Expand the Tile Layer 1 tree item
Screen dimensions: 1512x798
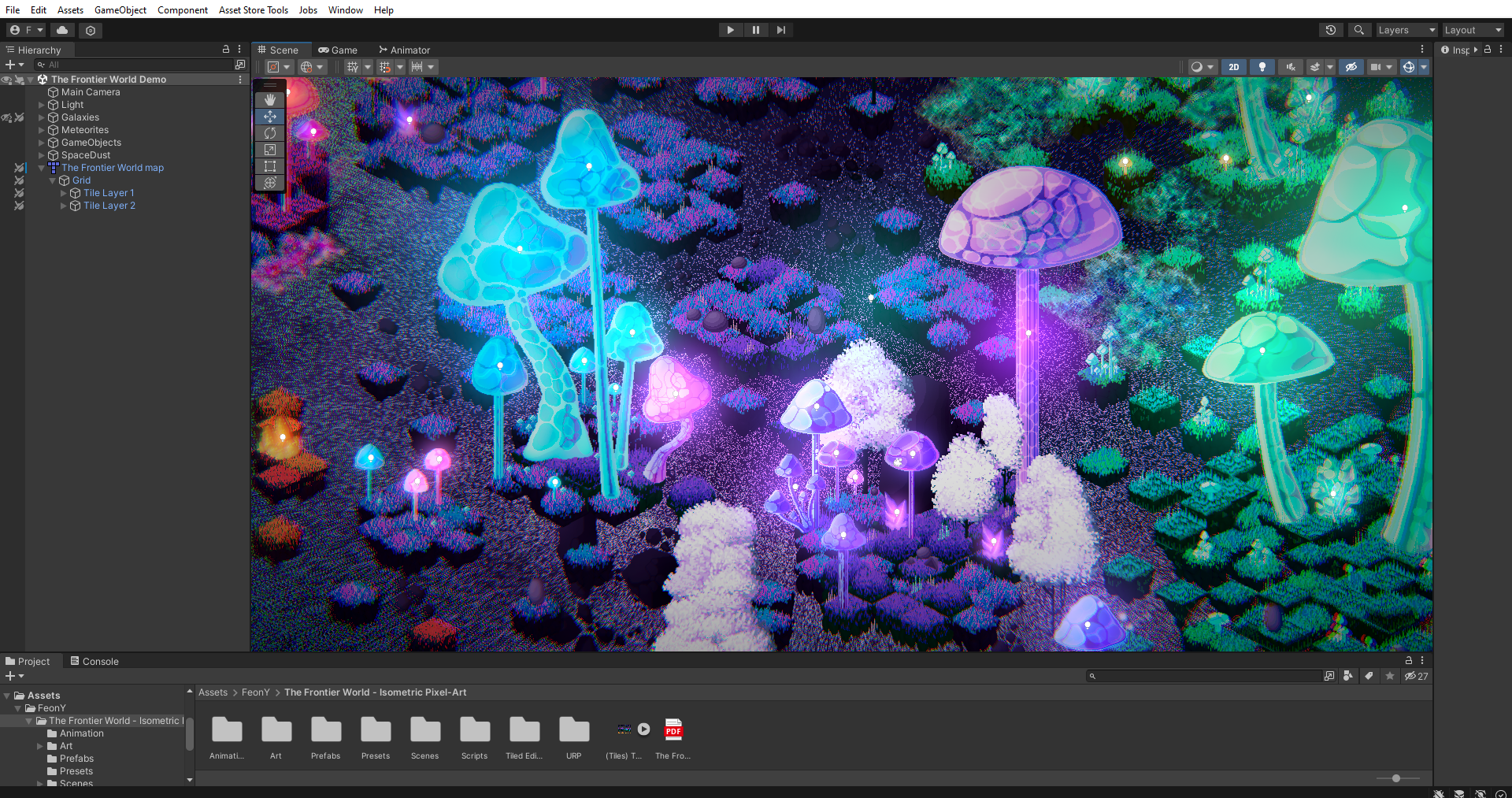coord(64,193)
